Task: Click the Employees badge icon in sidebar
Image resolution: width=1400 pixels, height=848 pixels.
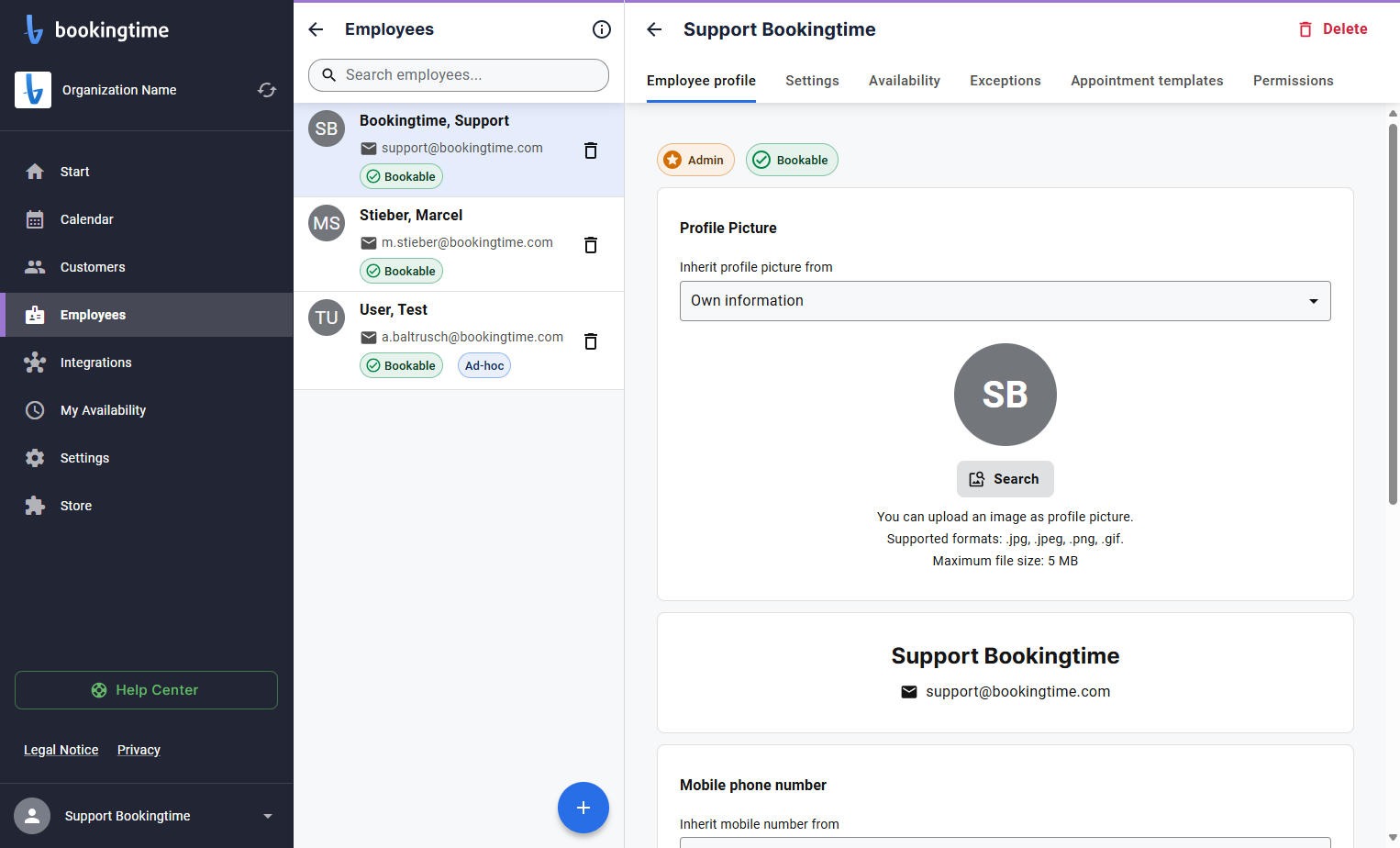Action: coord(35,315)
